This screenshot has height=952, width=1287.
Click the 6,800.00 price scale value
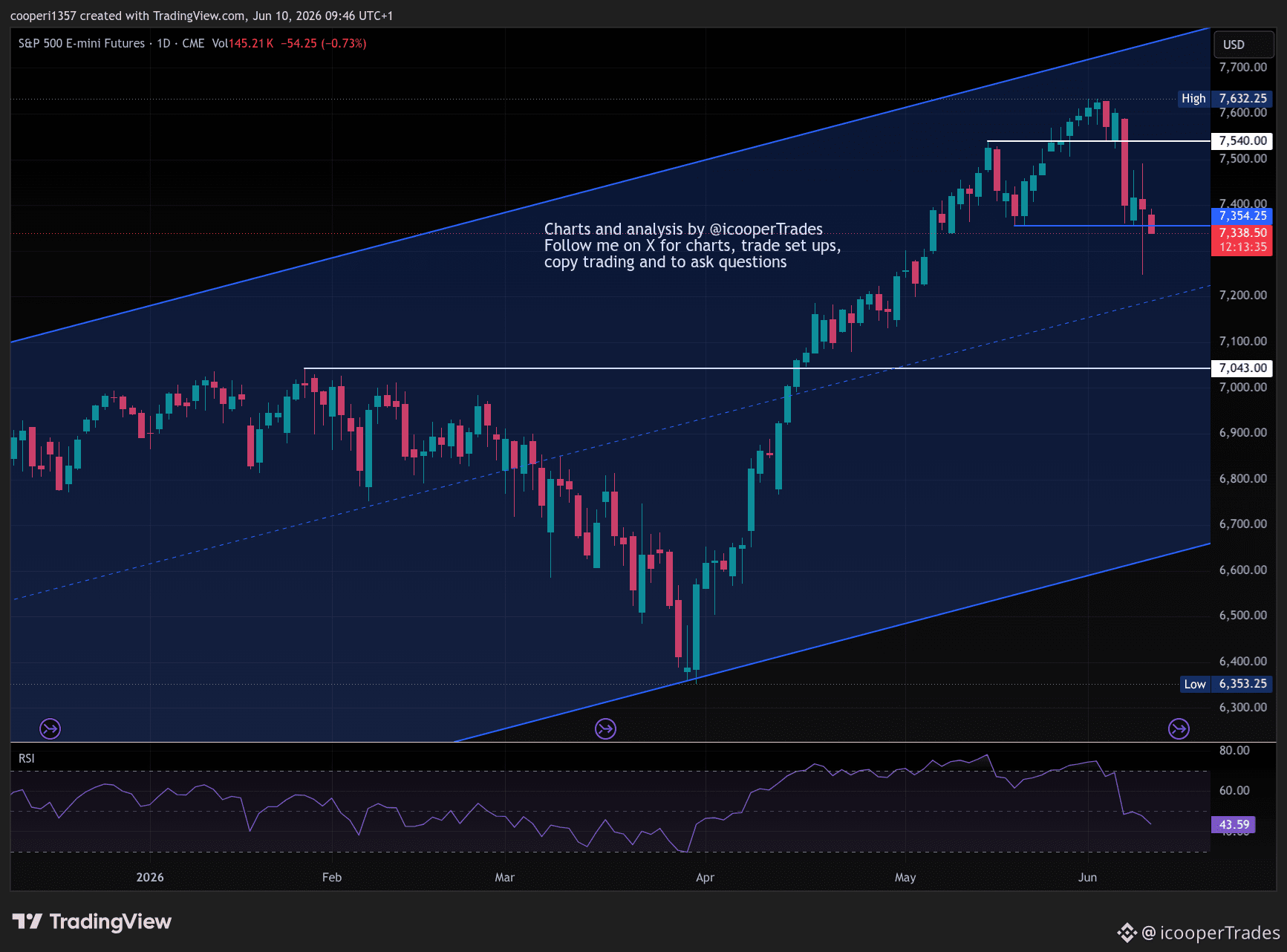[x=1243, y=478]
